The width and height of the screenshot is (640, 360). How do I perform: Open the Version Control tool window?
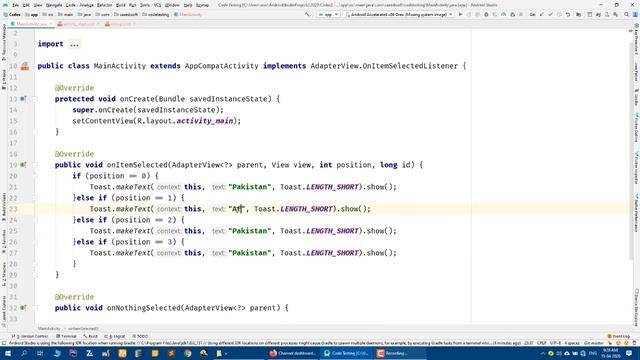tap(30, 336)
